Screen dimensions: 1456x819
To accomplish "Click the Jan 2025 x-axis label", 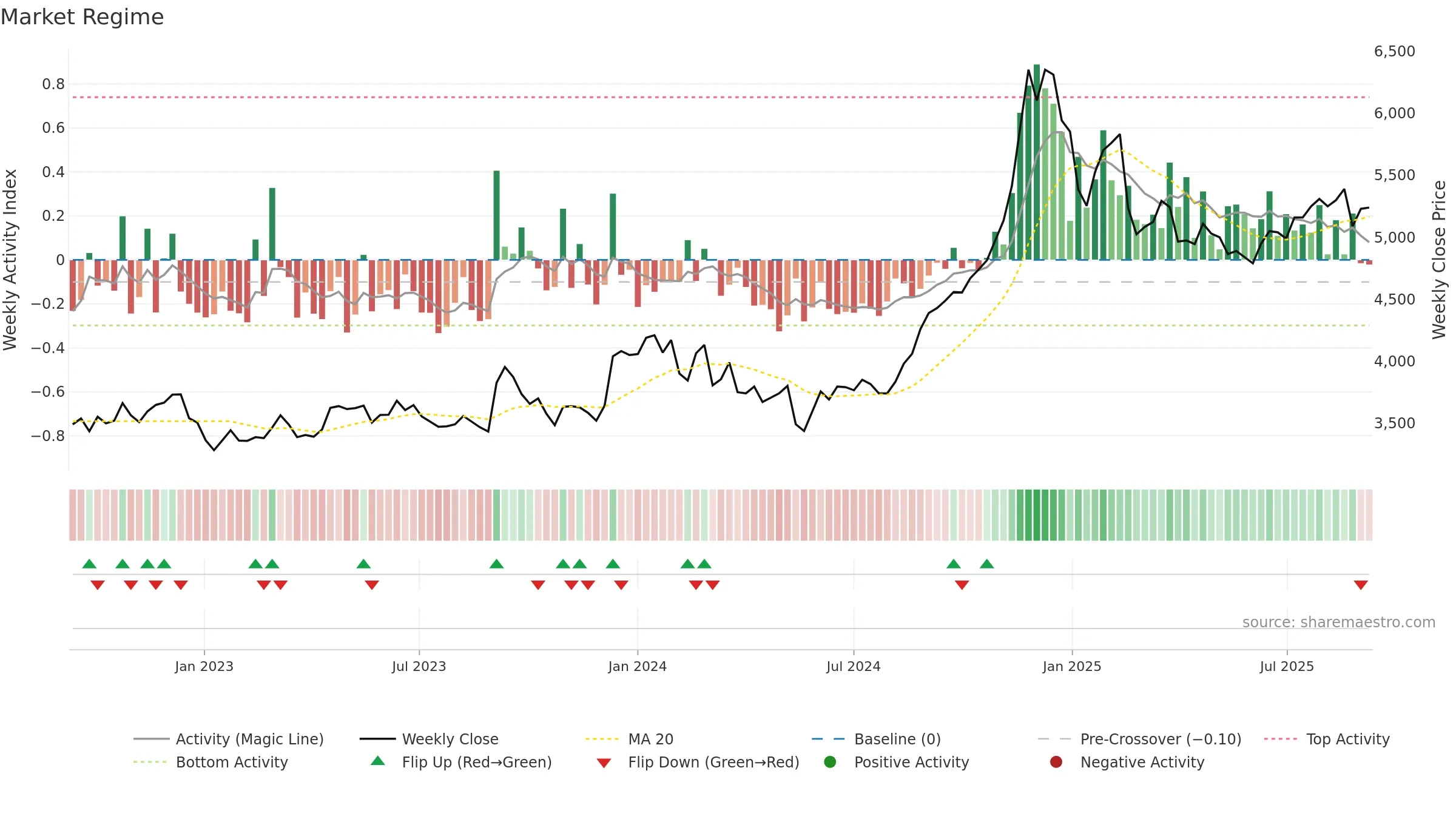I will (x=1071, y=666).
